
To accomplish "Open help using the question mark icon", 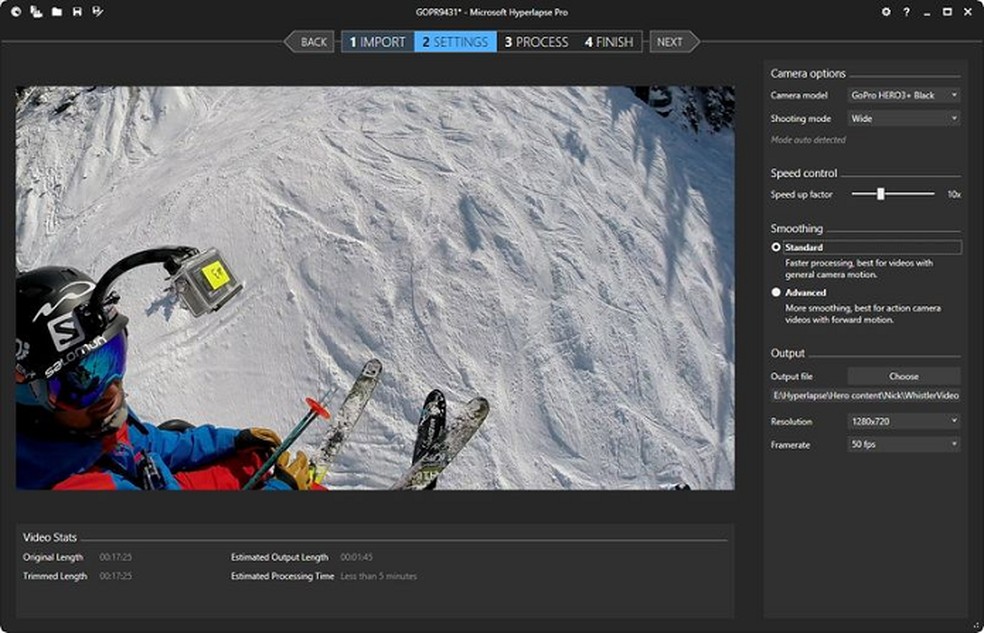I will 906,12.
